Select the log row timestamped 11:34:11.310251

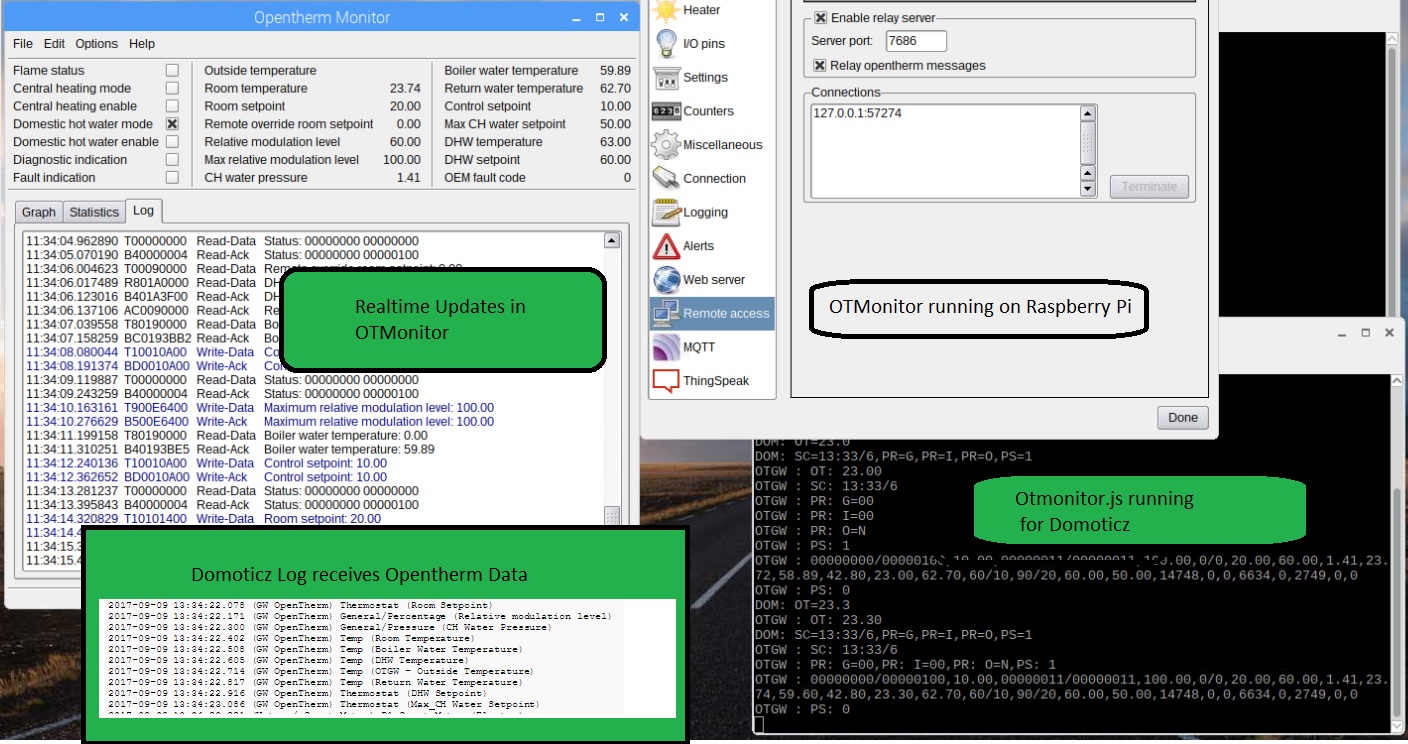313,450
